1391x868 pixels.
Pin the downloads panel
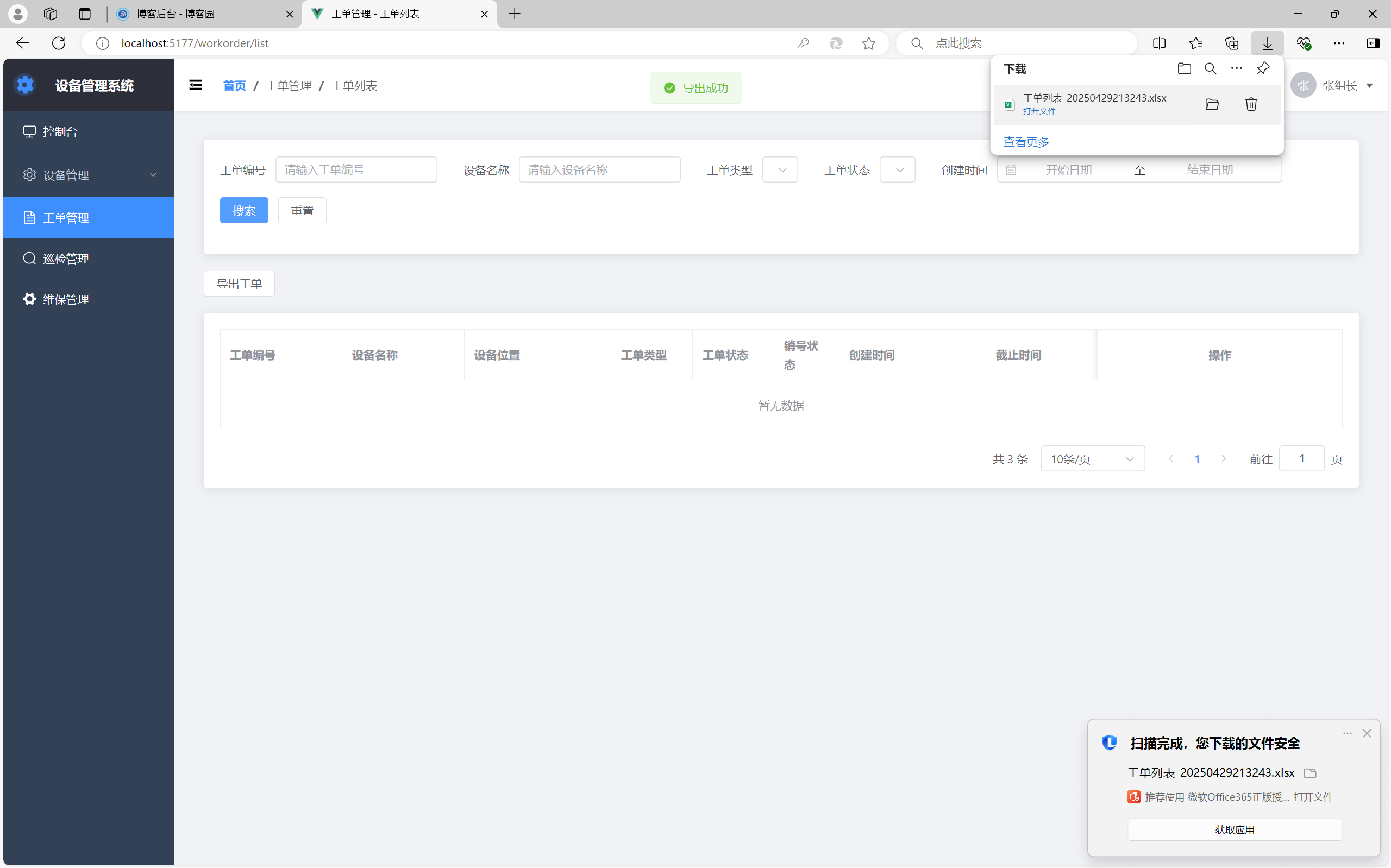click(x=1262, y=69)
